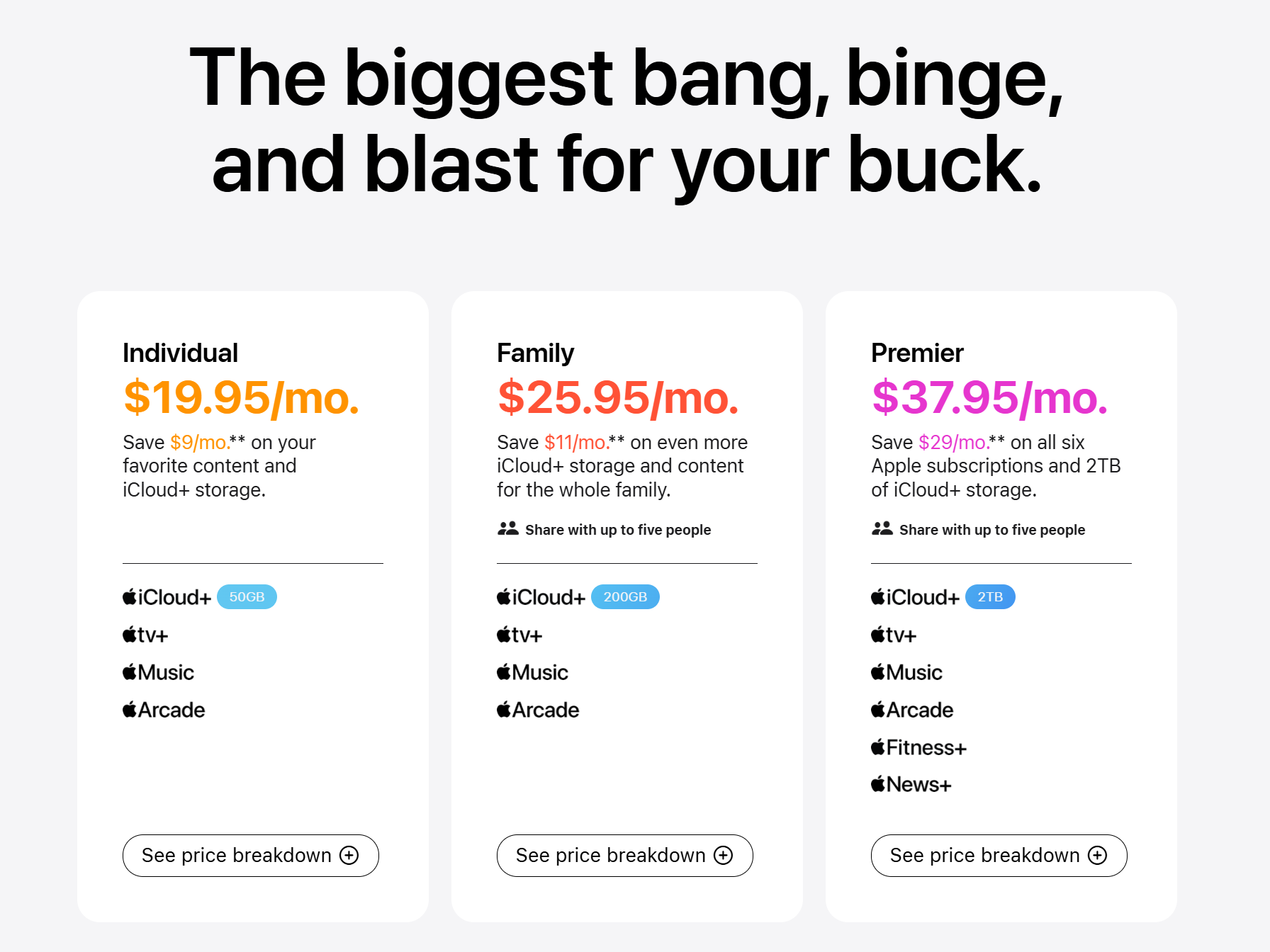This screenshot has width=1270, height=952.
Task: Click the 2TB storage badge
Action: tap(990, 597)
